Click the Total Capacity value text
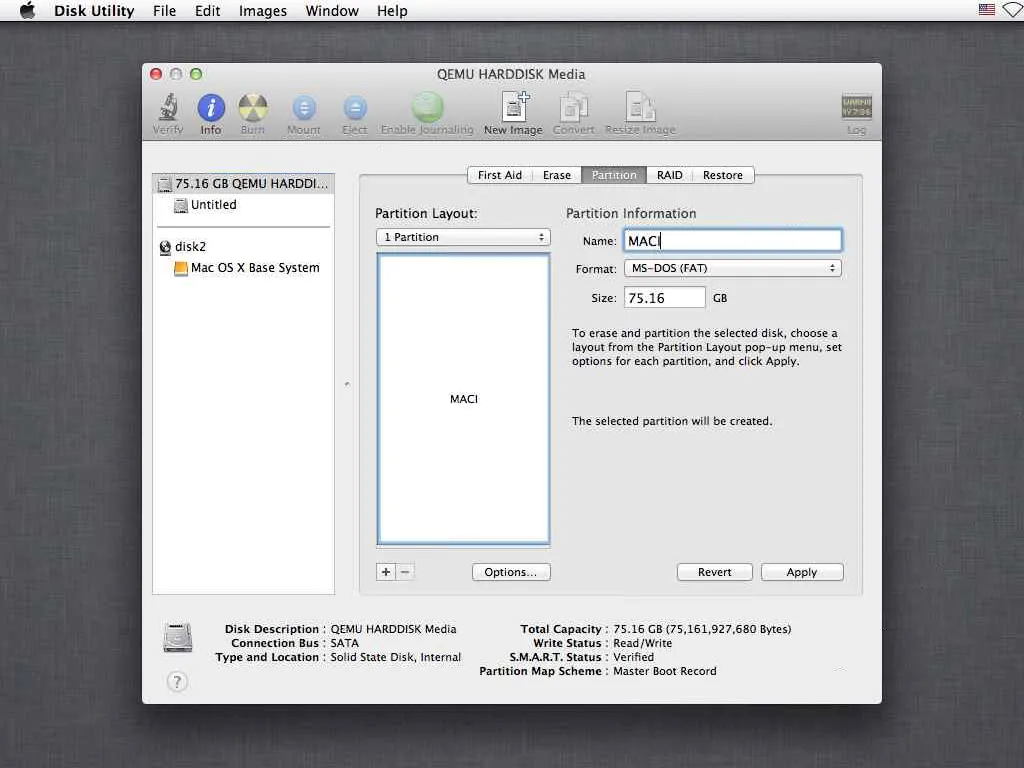Viewport: 1024px width, 768px height. (702, 629)
